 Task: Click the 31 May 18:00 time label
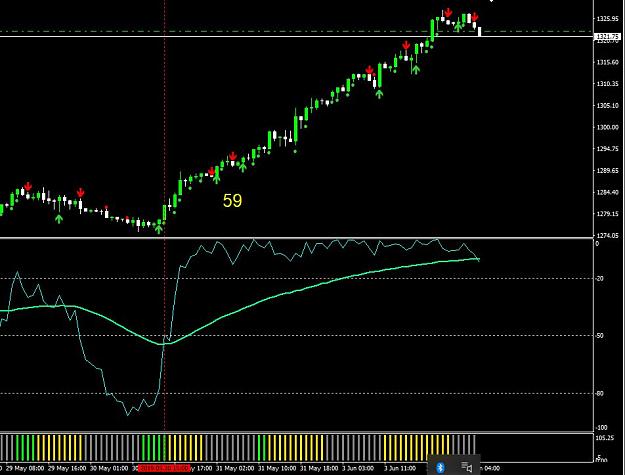pyautogui.click(x=319, y=468)
